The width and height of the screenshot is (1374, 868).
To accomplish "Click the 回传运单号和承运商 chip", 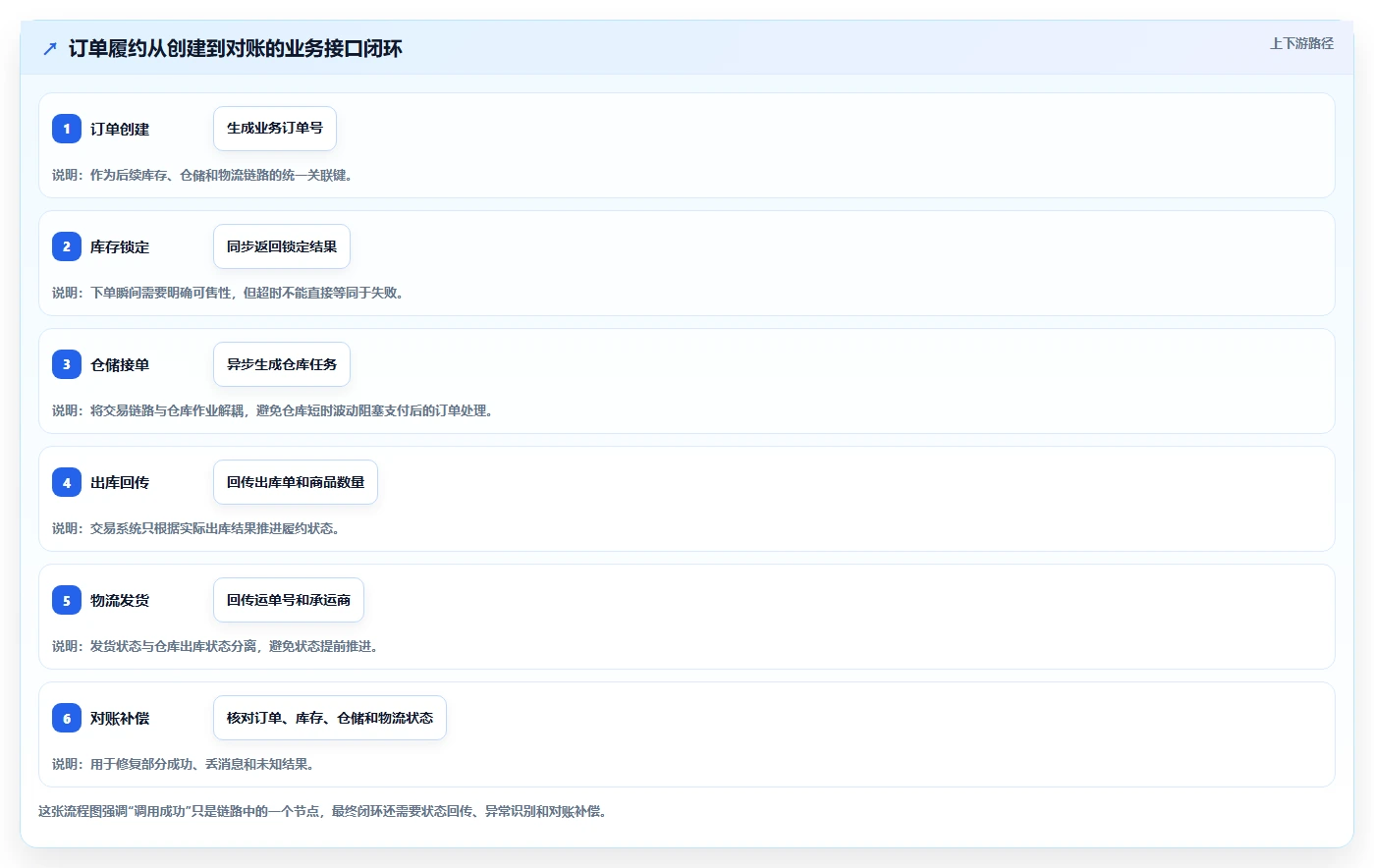I will pyautogui.click(x=289, y=600).
